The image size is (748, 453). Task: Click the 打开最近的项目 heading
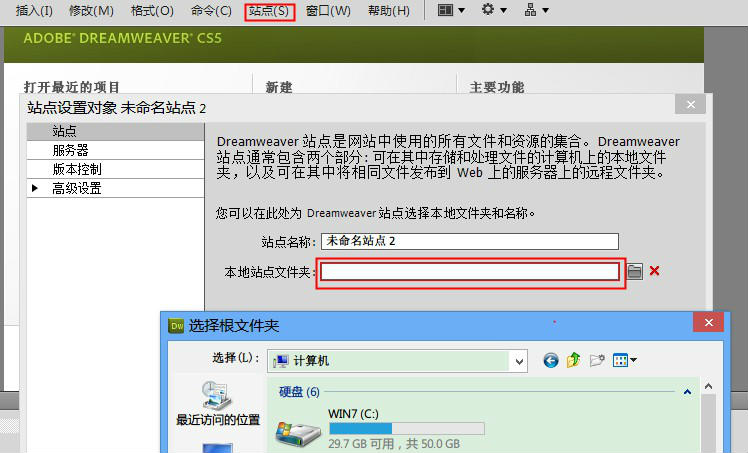[x=72, y=87]
